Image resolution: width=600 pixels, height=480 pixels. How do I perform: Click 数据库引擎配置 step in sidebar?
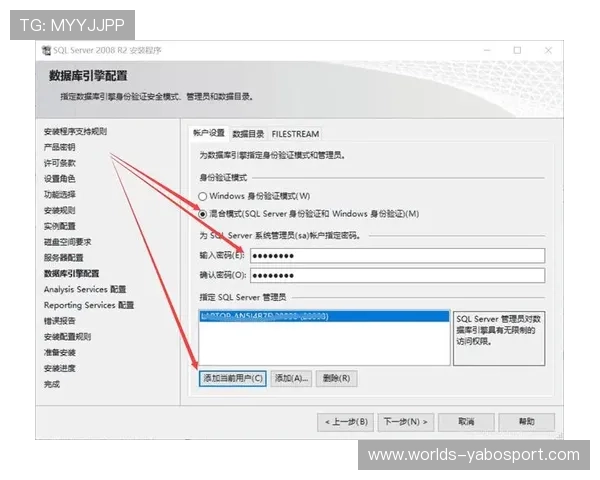[x=72, y=274]
